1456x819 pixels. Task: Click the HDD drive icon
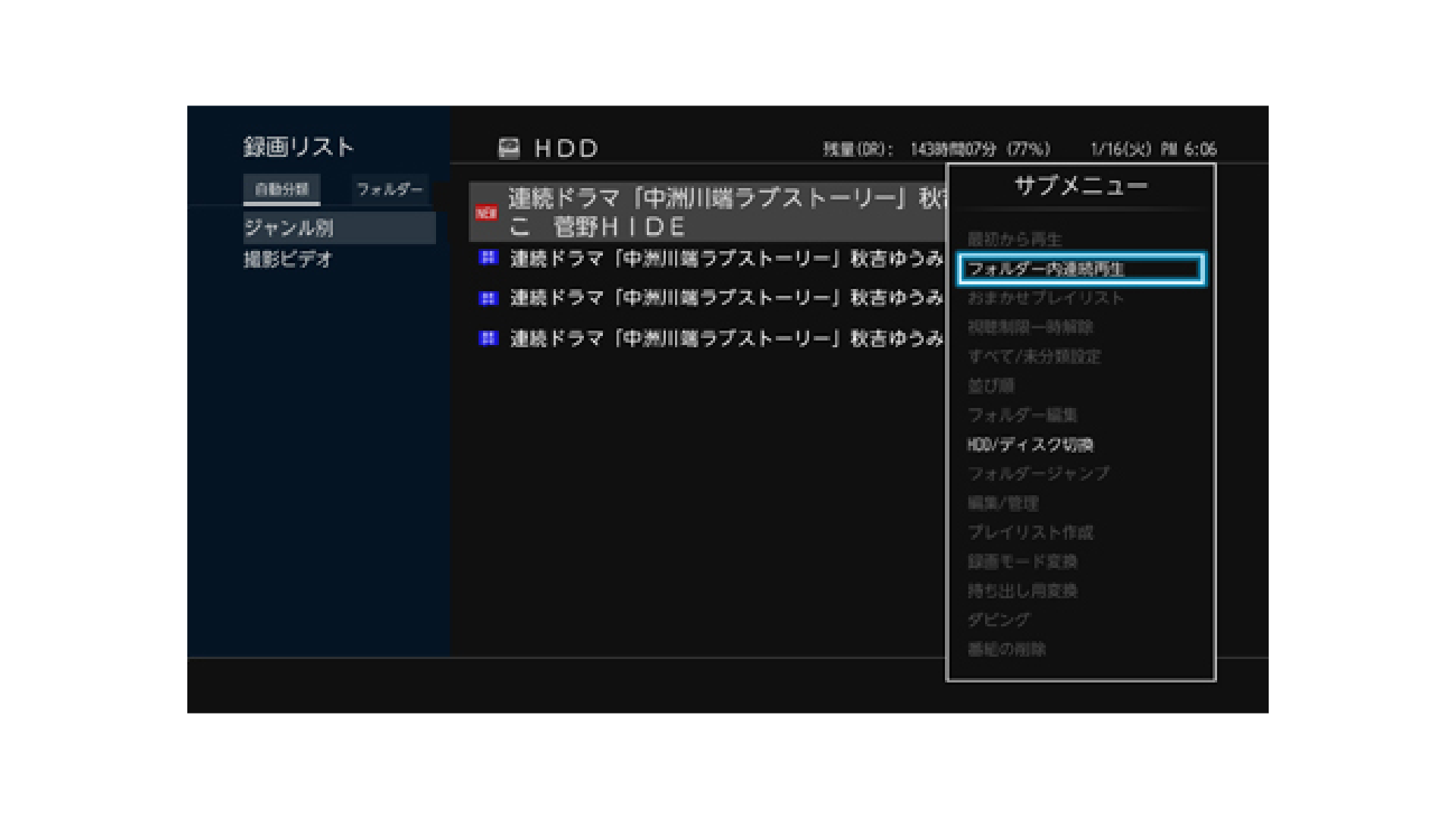coord(509,148)
